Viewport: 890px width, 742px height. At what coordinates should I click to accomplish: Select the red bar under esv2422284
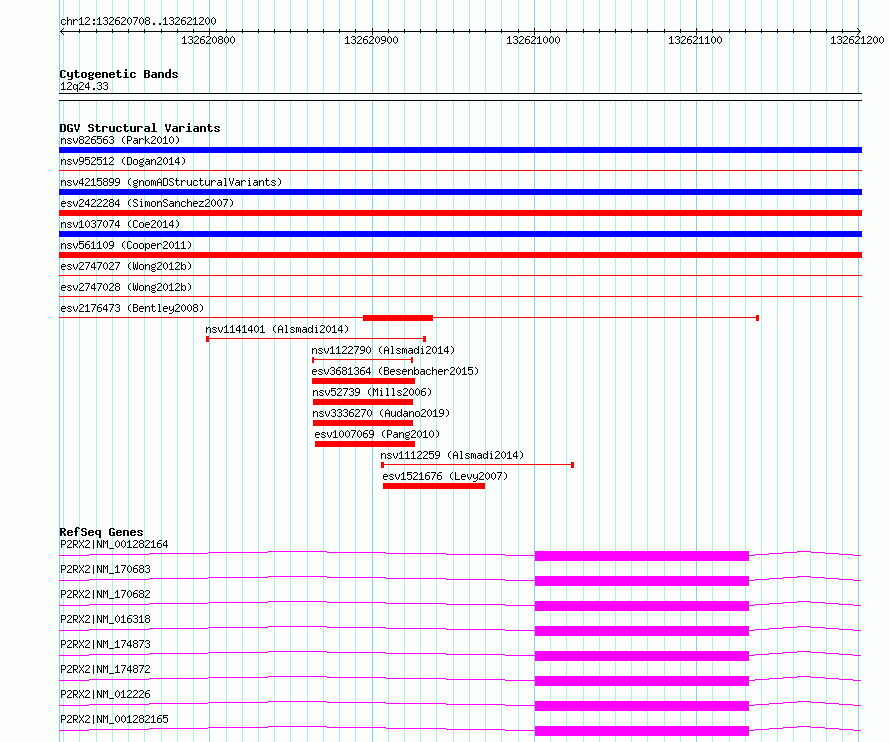click(460, 213)
